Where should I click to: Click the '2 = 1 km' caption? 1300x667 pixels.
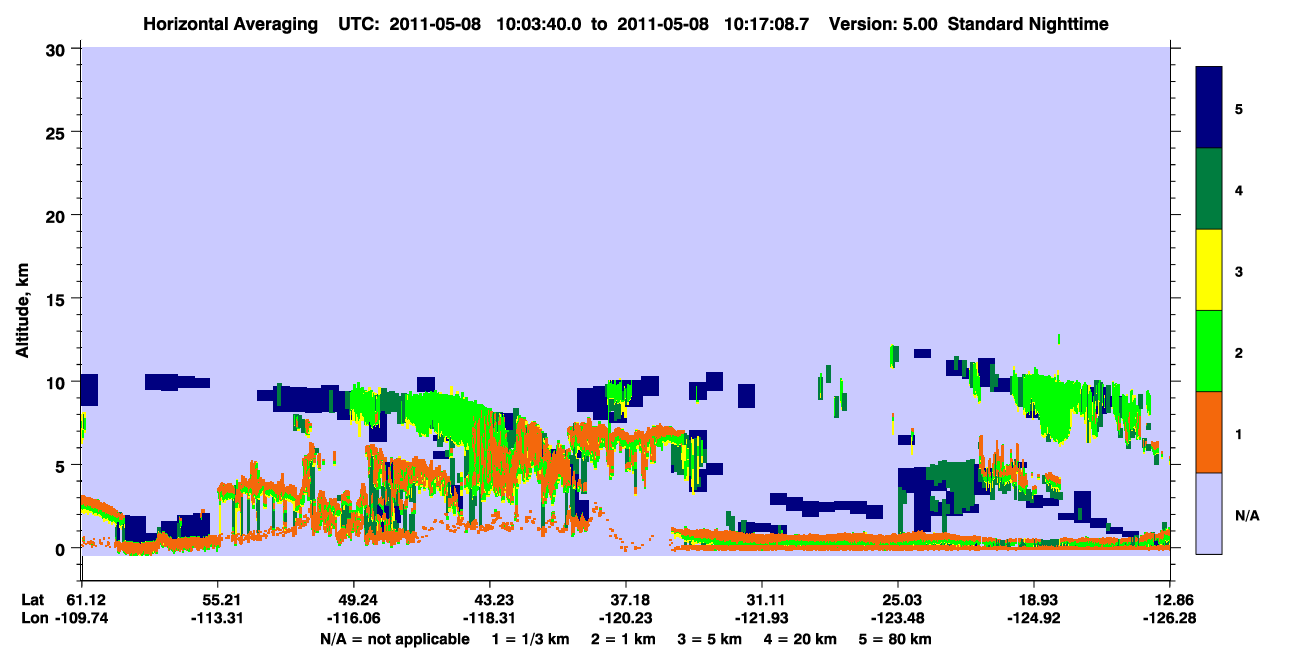pos(625,639)
